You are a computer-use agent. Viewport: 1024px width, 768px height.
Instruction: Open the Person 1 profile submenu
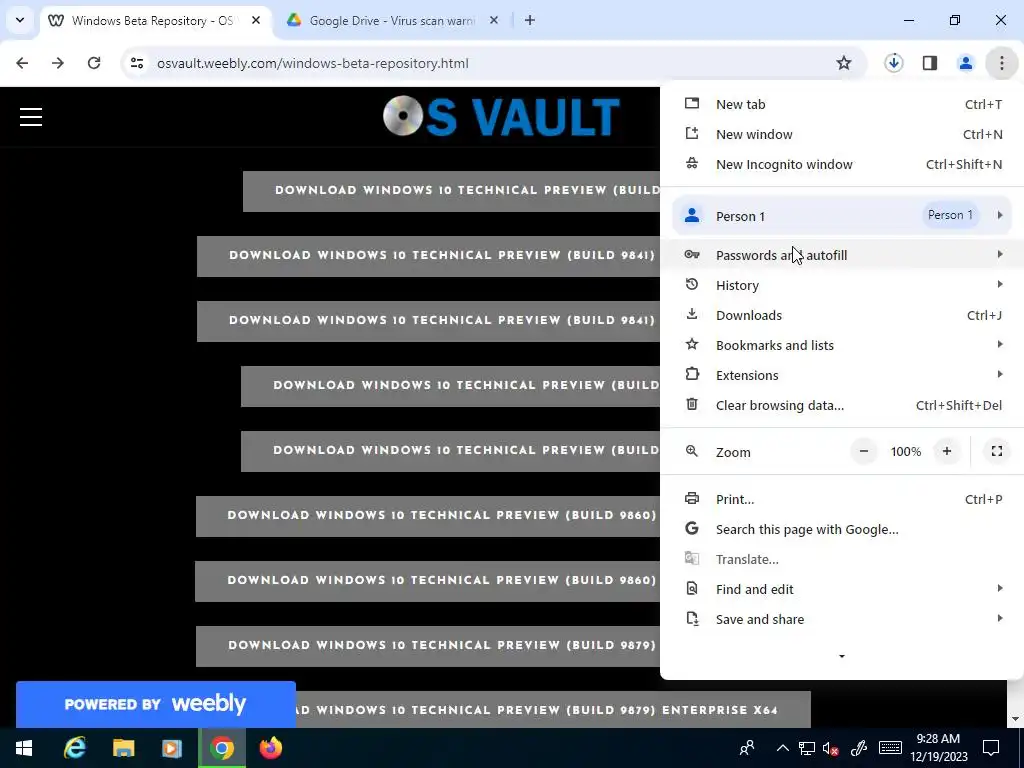pyautogui.click(x=842, y=216)
